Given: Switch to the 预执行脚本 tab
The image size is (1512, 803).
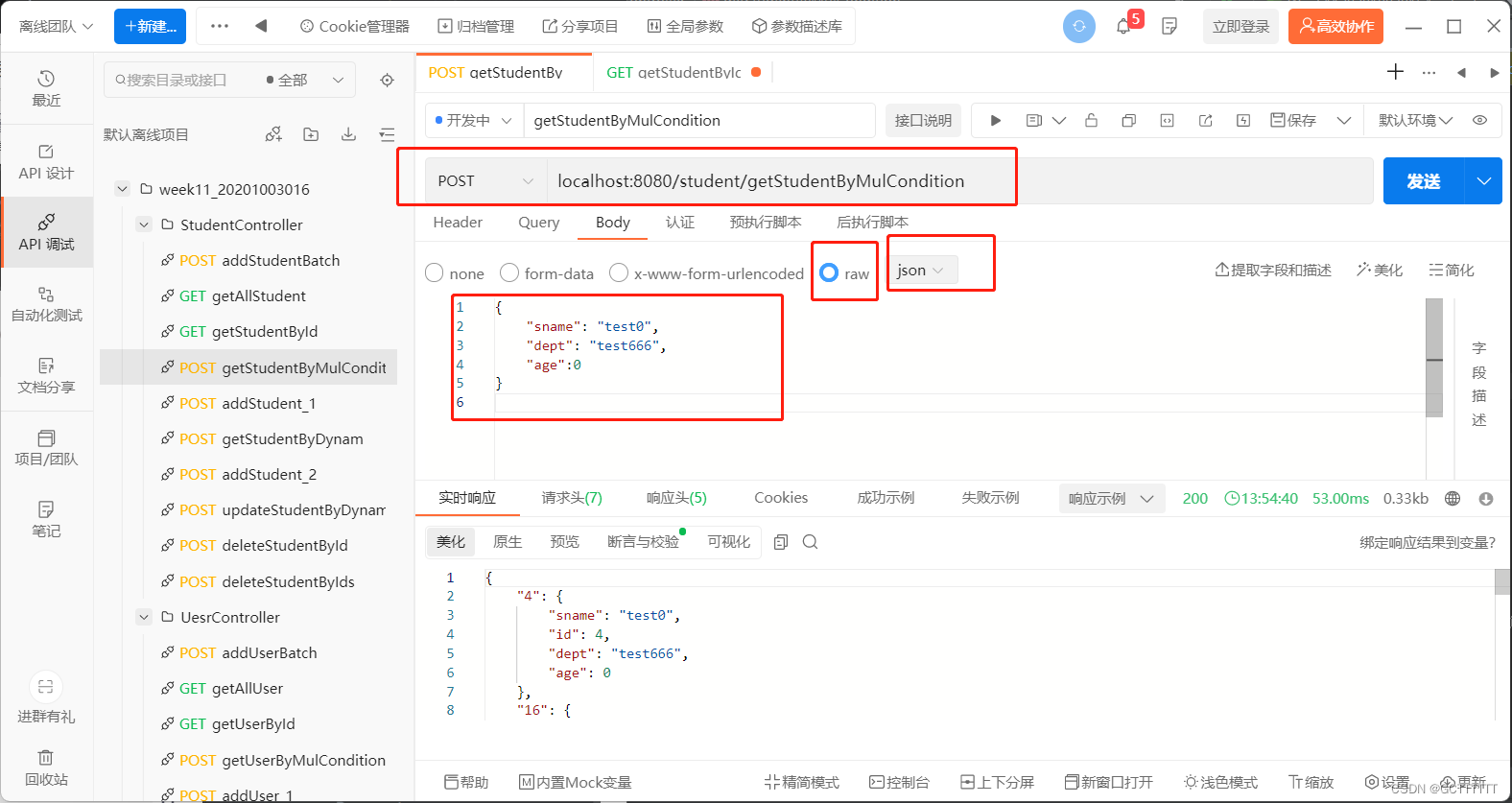Looking at the screenshot, I should (x=766, y=223).
